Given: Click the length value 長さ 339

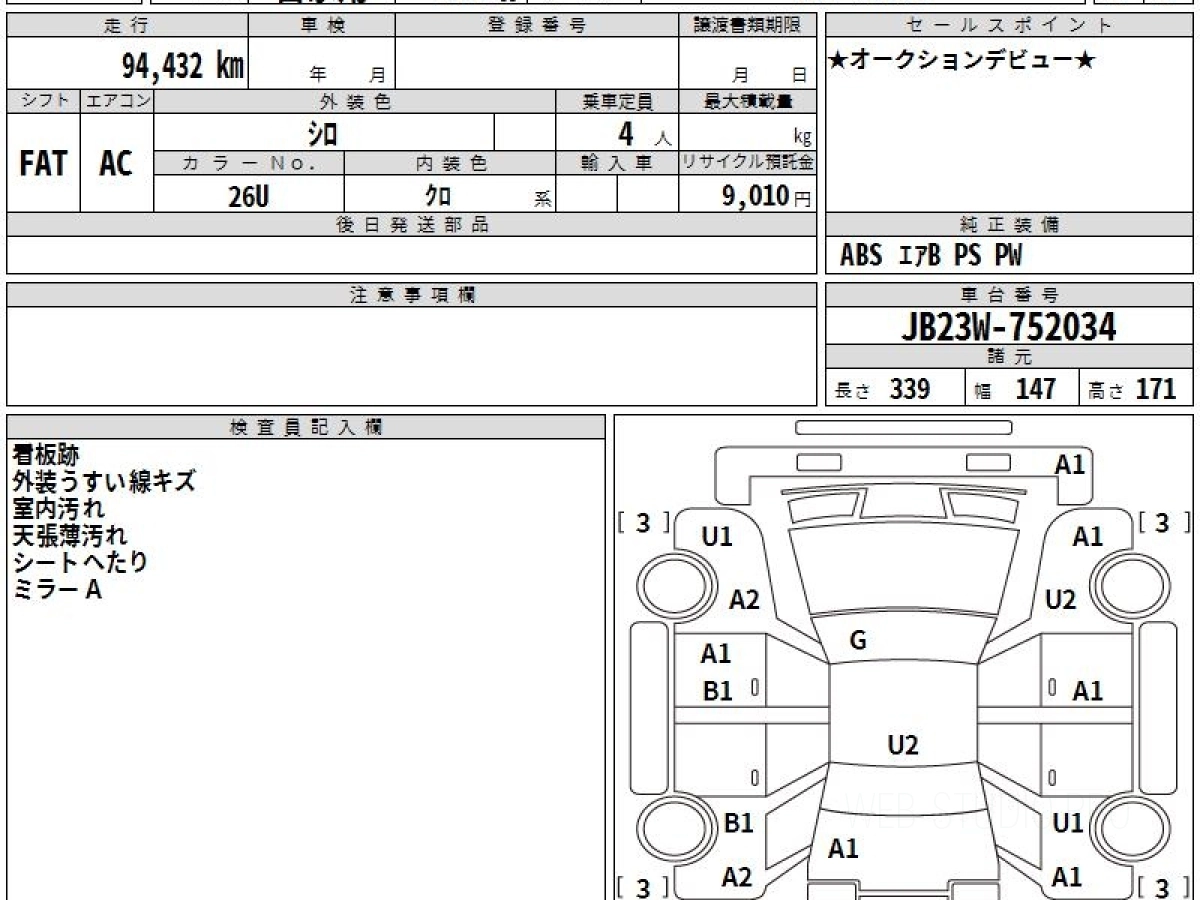Looking at the screenshot, I should coord(883,389).
